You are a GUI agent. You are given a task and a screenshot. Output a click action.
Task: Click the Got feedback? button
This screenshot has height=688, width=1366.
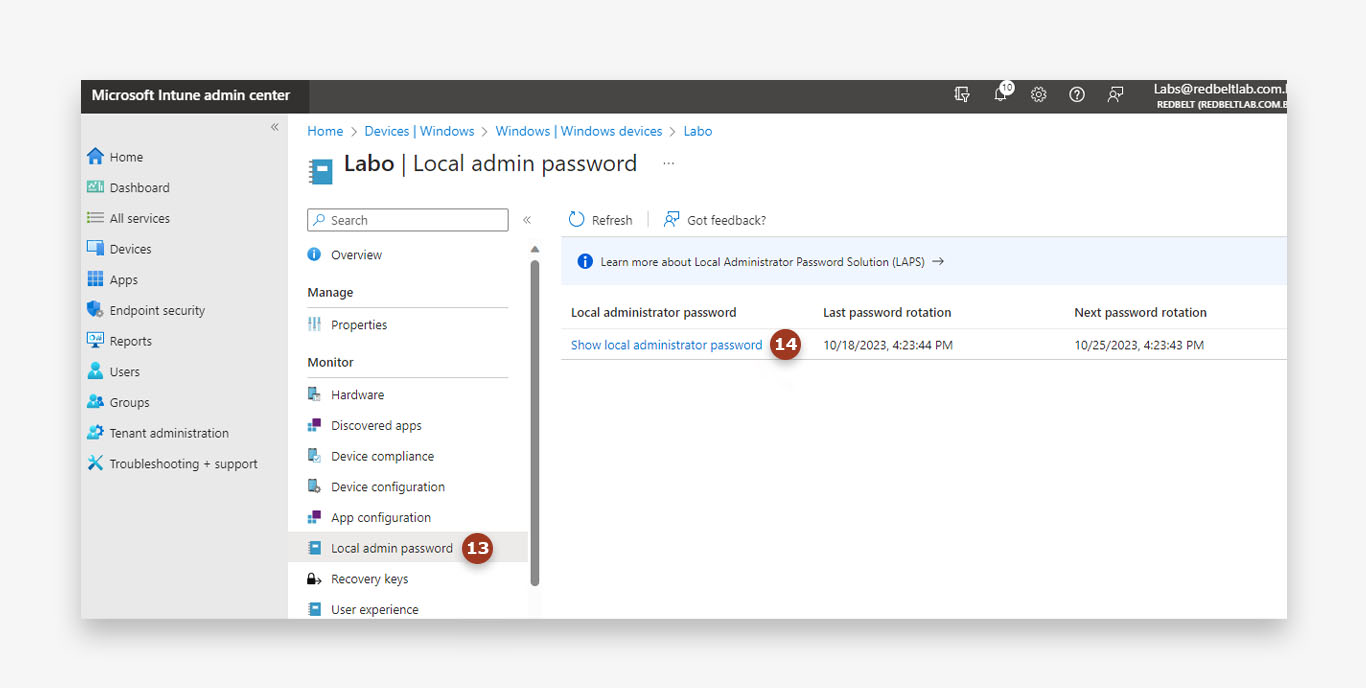[x=715, y=220]
